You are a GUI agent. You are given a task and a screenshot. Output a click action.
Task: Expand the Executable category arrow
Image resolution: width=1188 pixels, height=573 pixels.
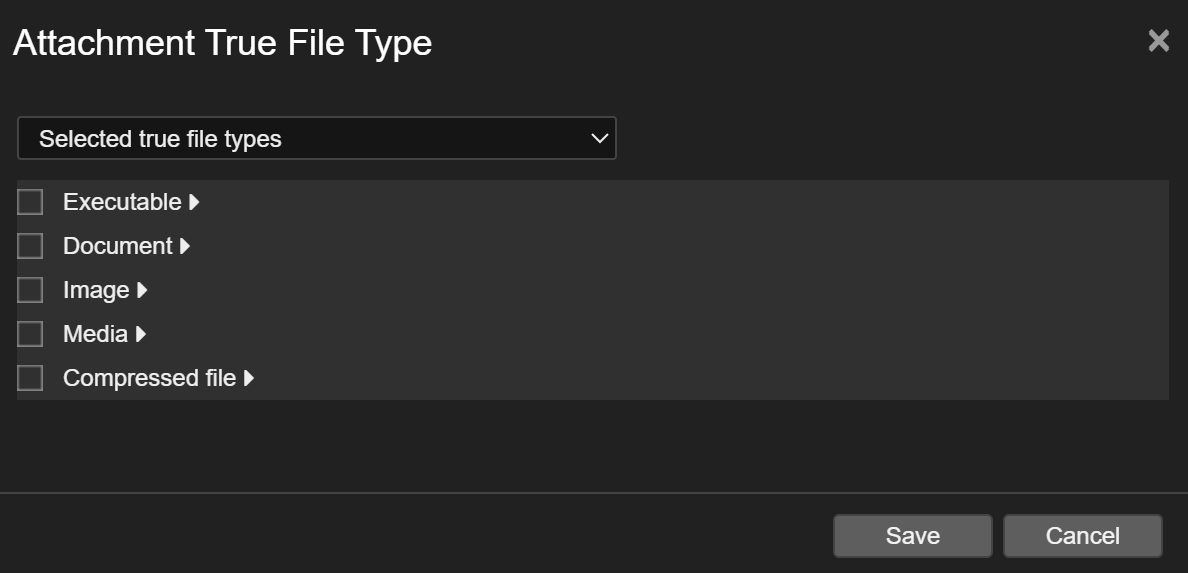point(194,202)
